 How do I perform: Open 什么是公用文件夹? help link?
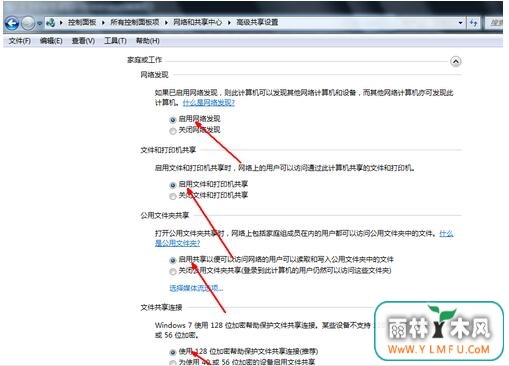pos(177,243)
